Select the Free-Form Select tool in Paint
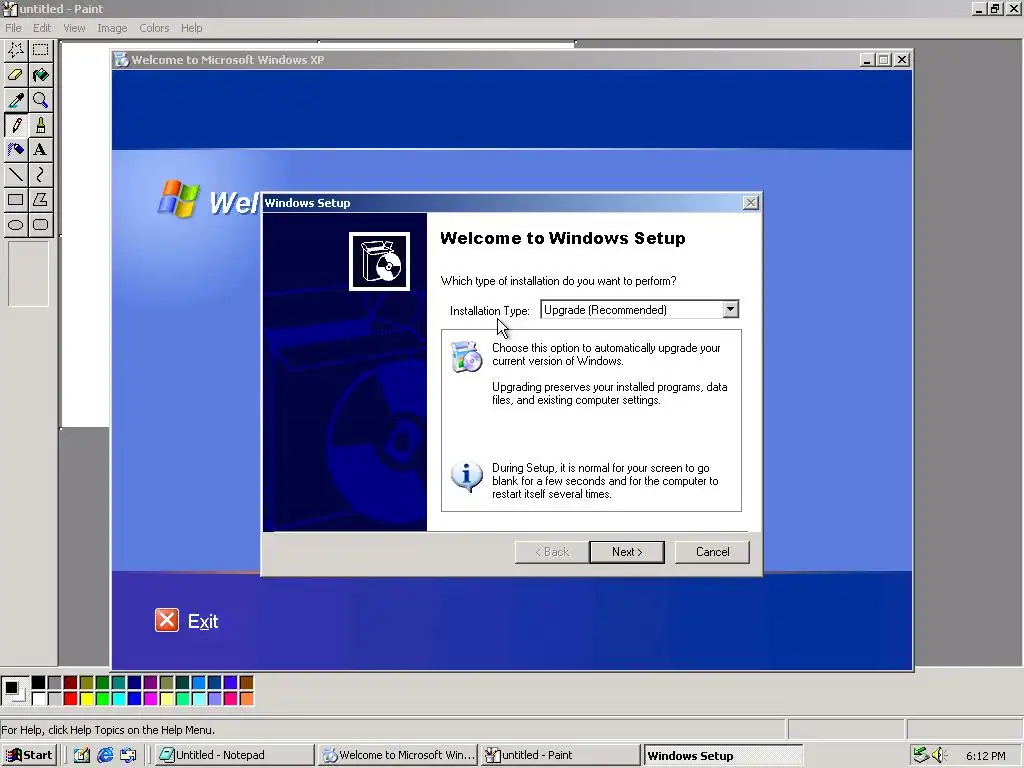 (16, 50)
